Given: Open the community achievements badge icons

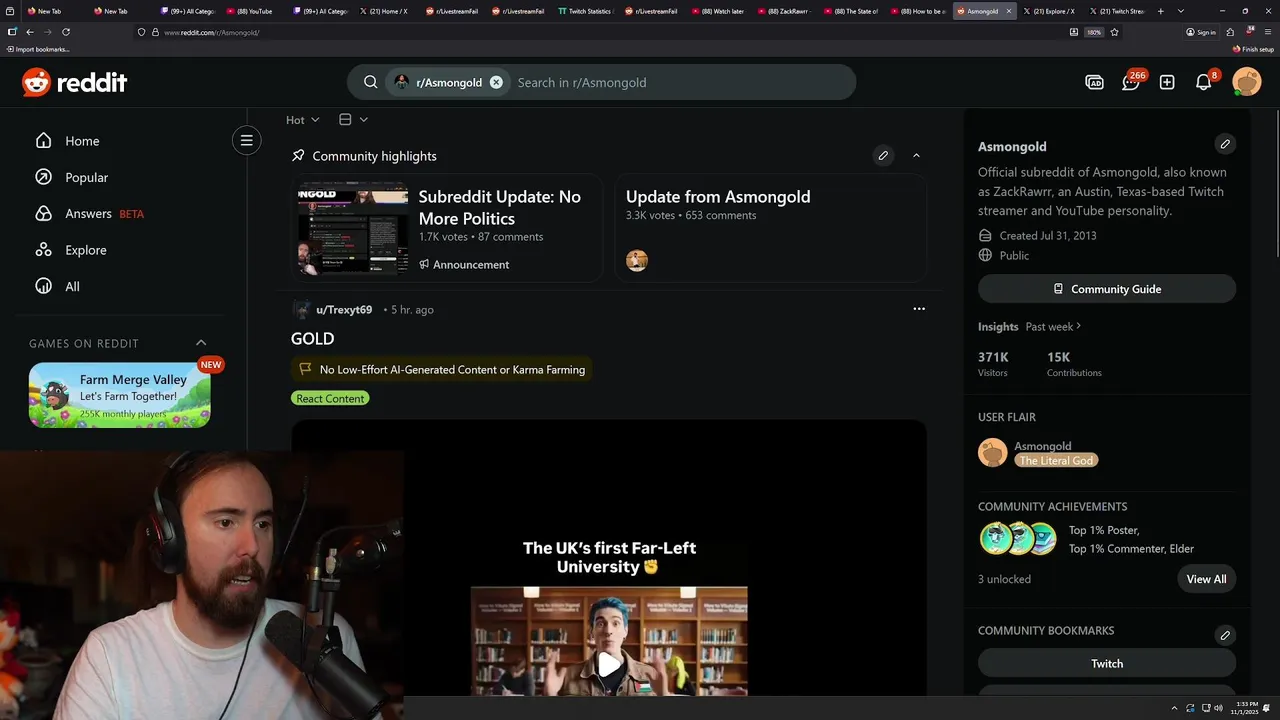Looking at the screenshot, I should point(1018,538).
